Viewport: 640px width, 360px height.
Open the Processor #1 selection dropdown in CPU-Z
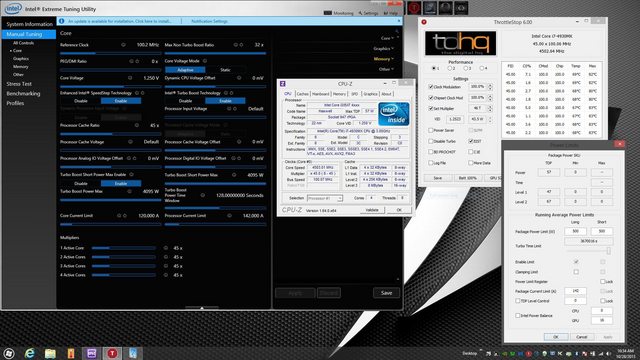(x=324, y=198)
